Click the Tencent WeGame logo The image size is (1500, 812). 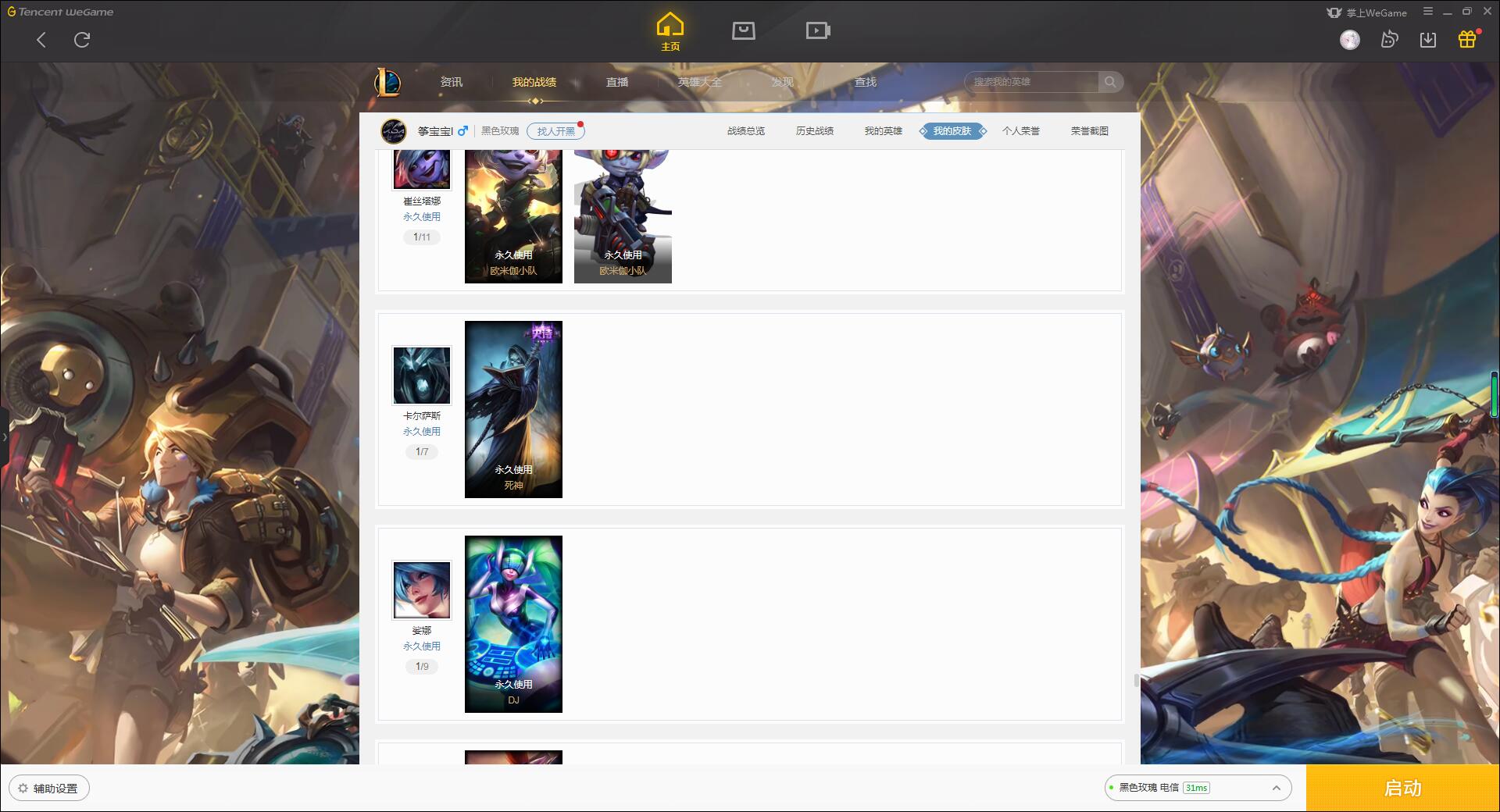point(60,12)
